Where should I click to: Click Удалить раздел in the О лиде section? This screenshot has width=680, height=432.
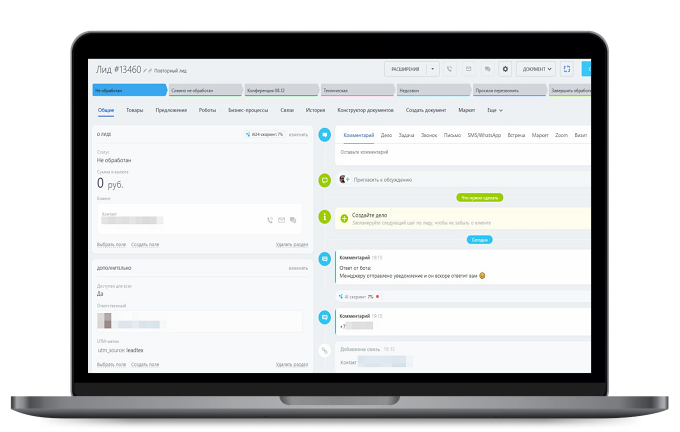292,245
